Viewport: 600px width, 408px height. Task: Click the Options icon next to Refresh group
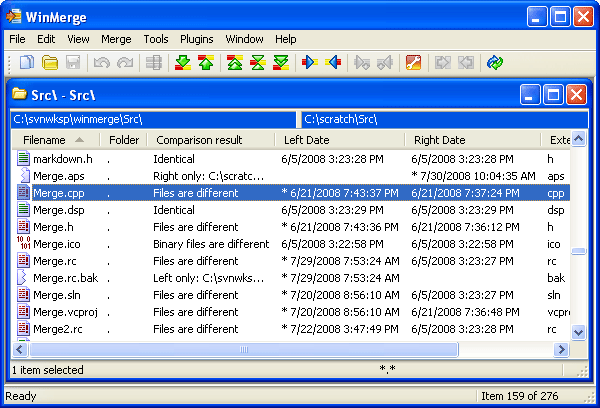pos(415,63)
